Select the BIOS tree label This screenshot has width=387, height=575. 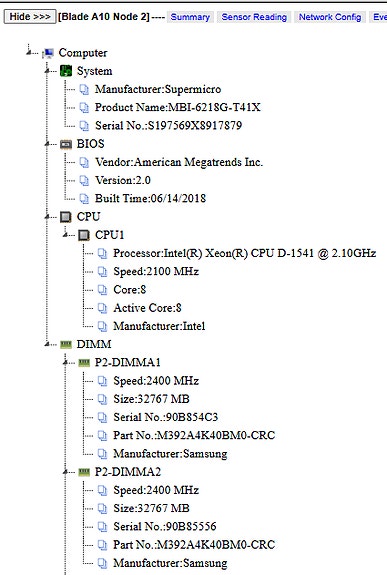click(x=90, y=144)
